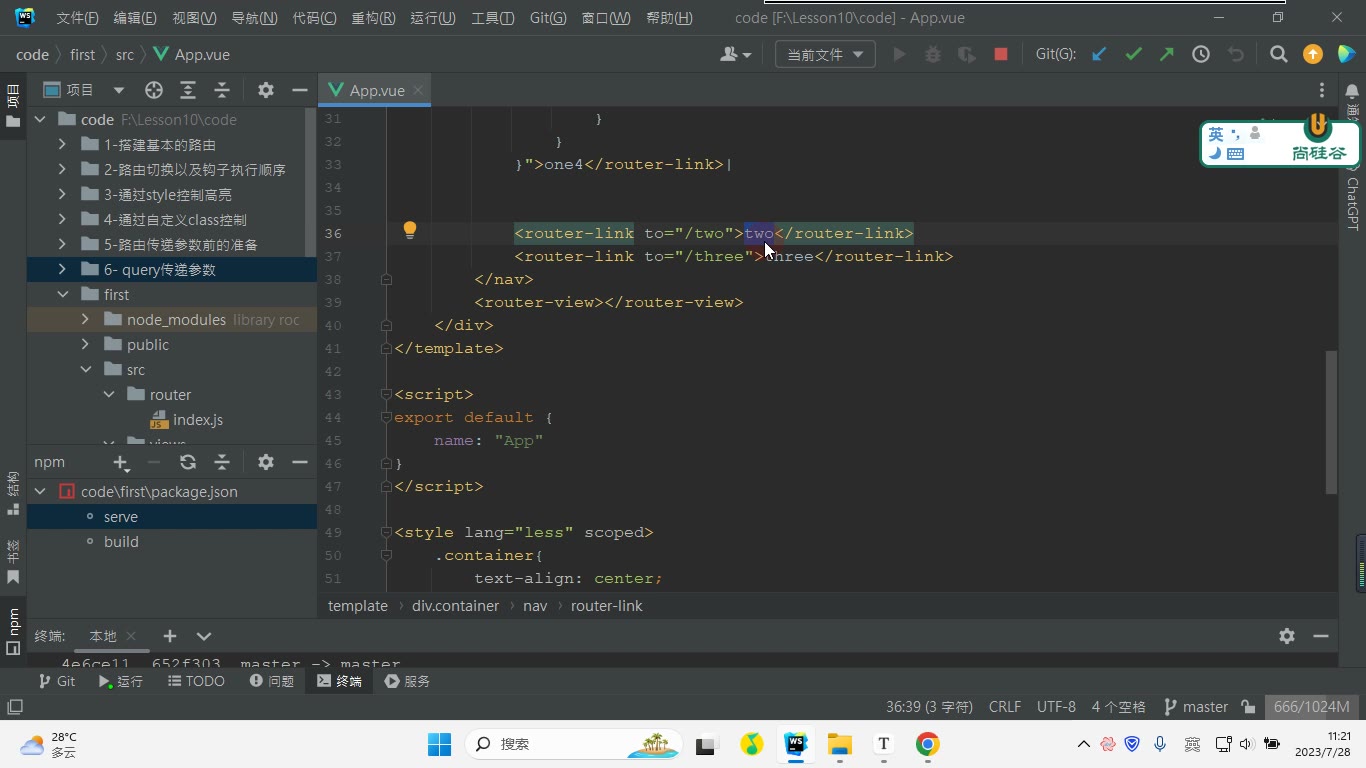The height and width of the screenshot is (768, 1366).
Task: Expand the 6- query传递参数 folder
Action: pyautogui.click(x=62, y=269)
